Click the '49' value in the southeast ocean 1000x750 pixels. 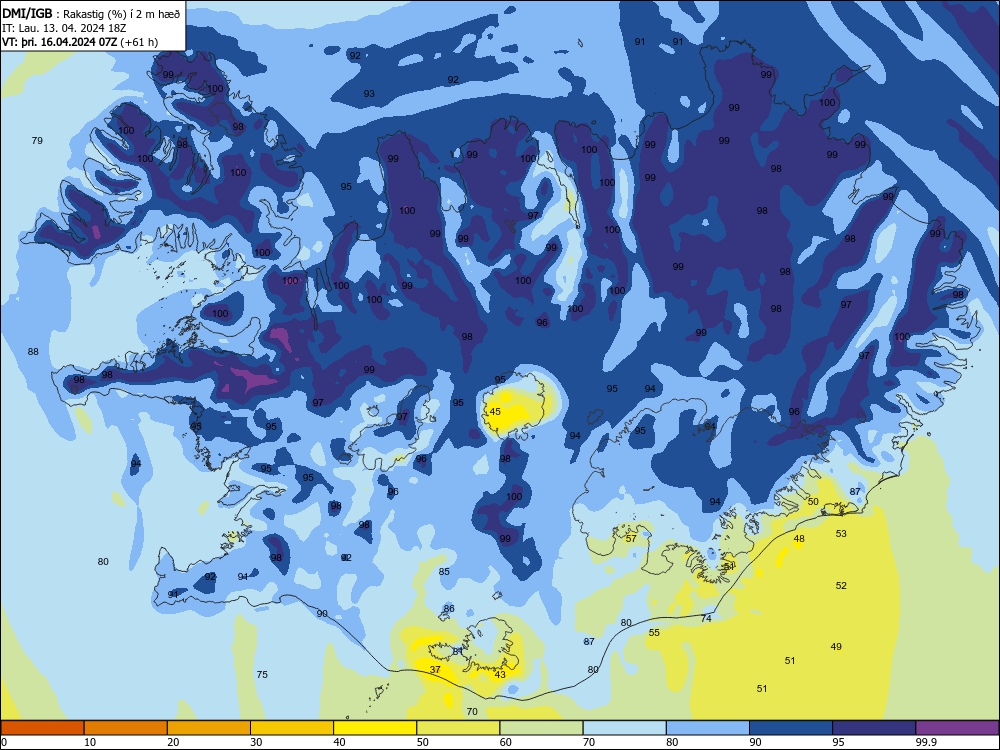(836, 647)
